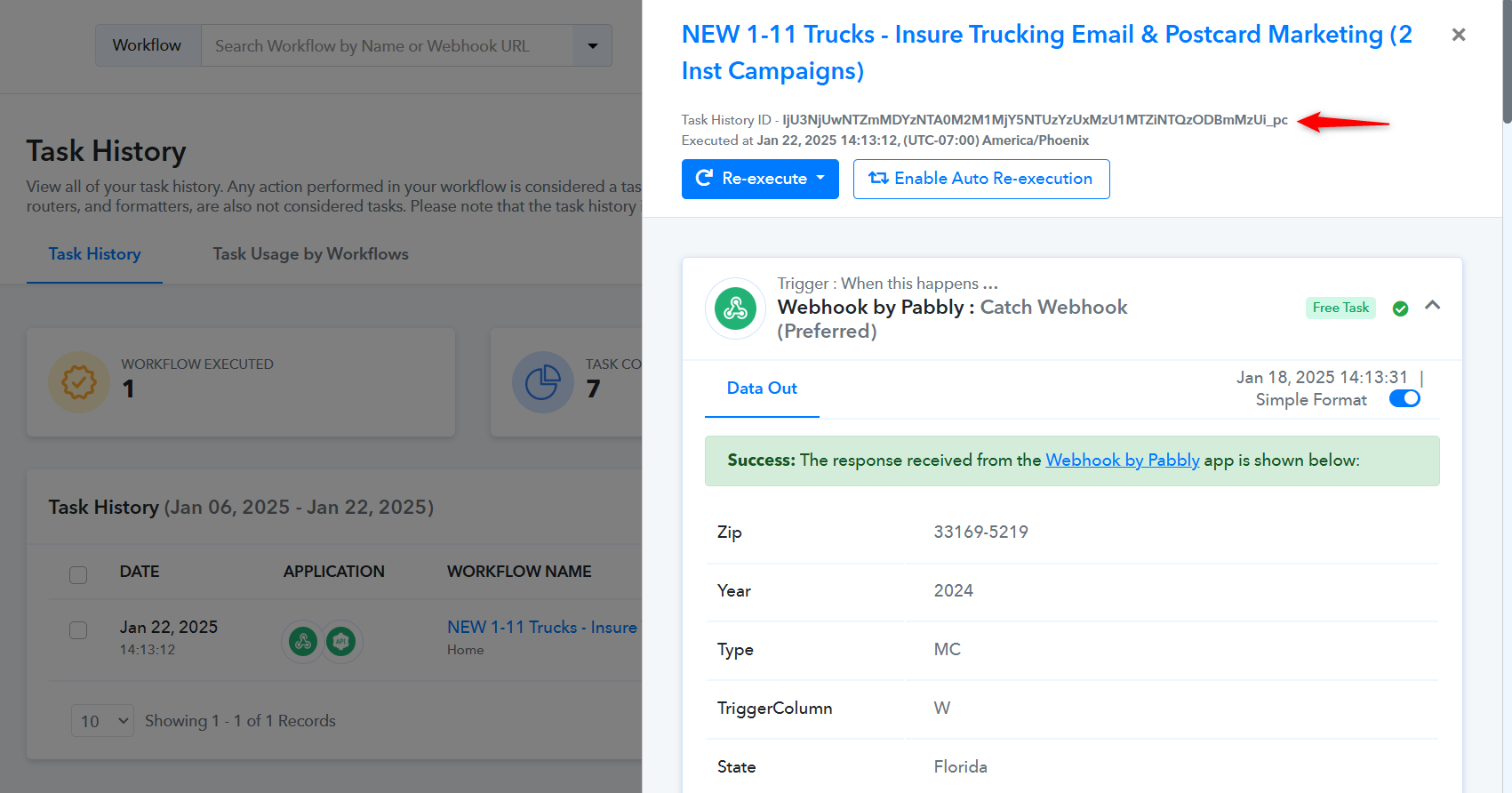Screen dimensions: 1512x793
Task: Switch to the Task History tab
Action: click(x=94, y=254)
